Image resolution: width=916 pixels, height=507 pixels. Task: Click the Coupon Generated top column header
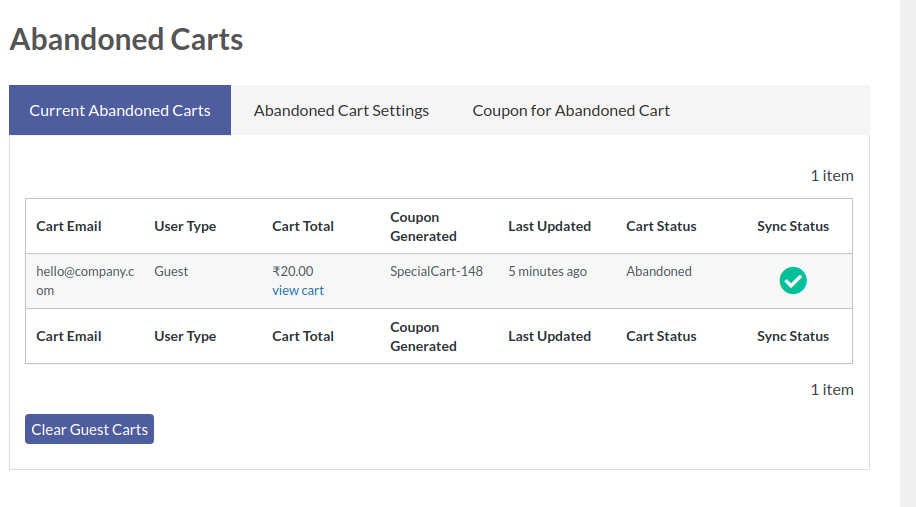(424, 227)
